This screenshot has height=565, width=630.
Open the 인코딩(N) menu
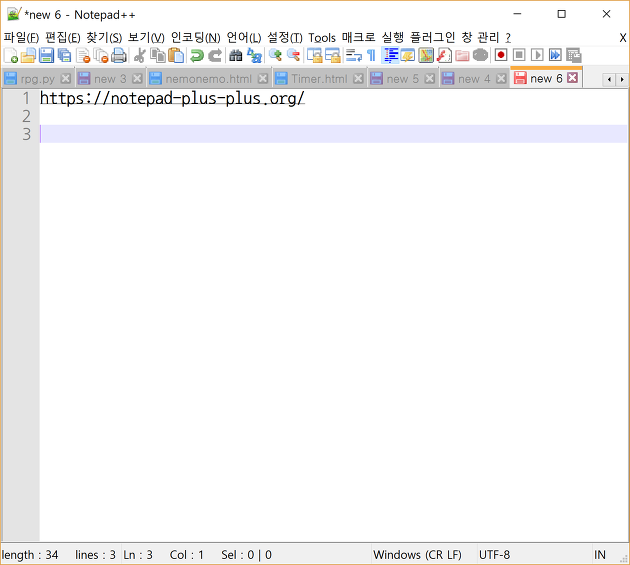pyautogui.click(x=196, y=38)
